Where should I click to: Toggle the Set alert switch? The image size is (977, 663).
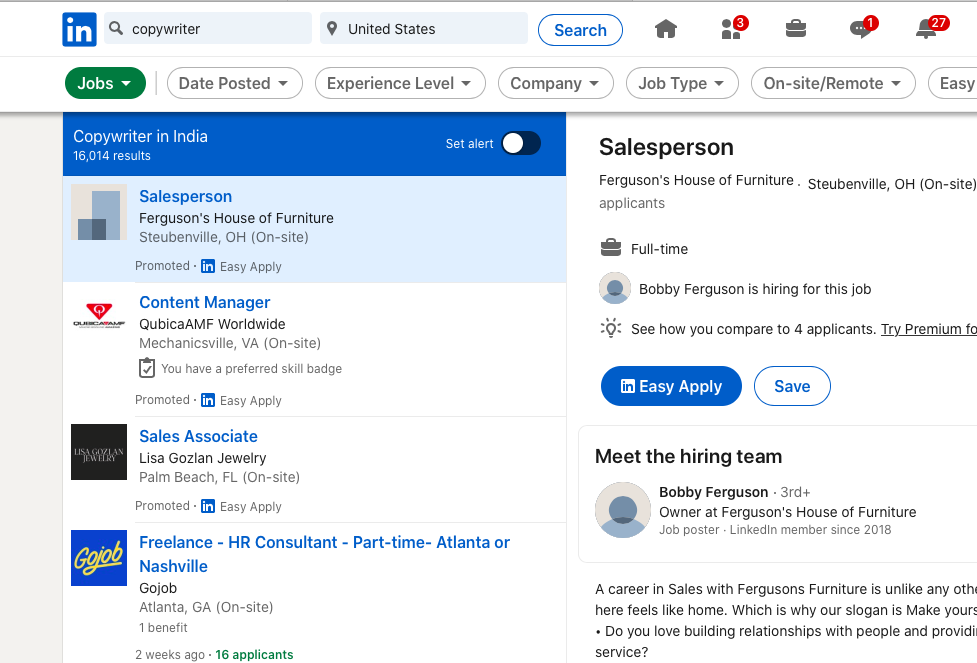pyautogui.click(x=521, y=143)
